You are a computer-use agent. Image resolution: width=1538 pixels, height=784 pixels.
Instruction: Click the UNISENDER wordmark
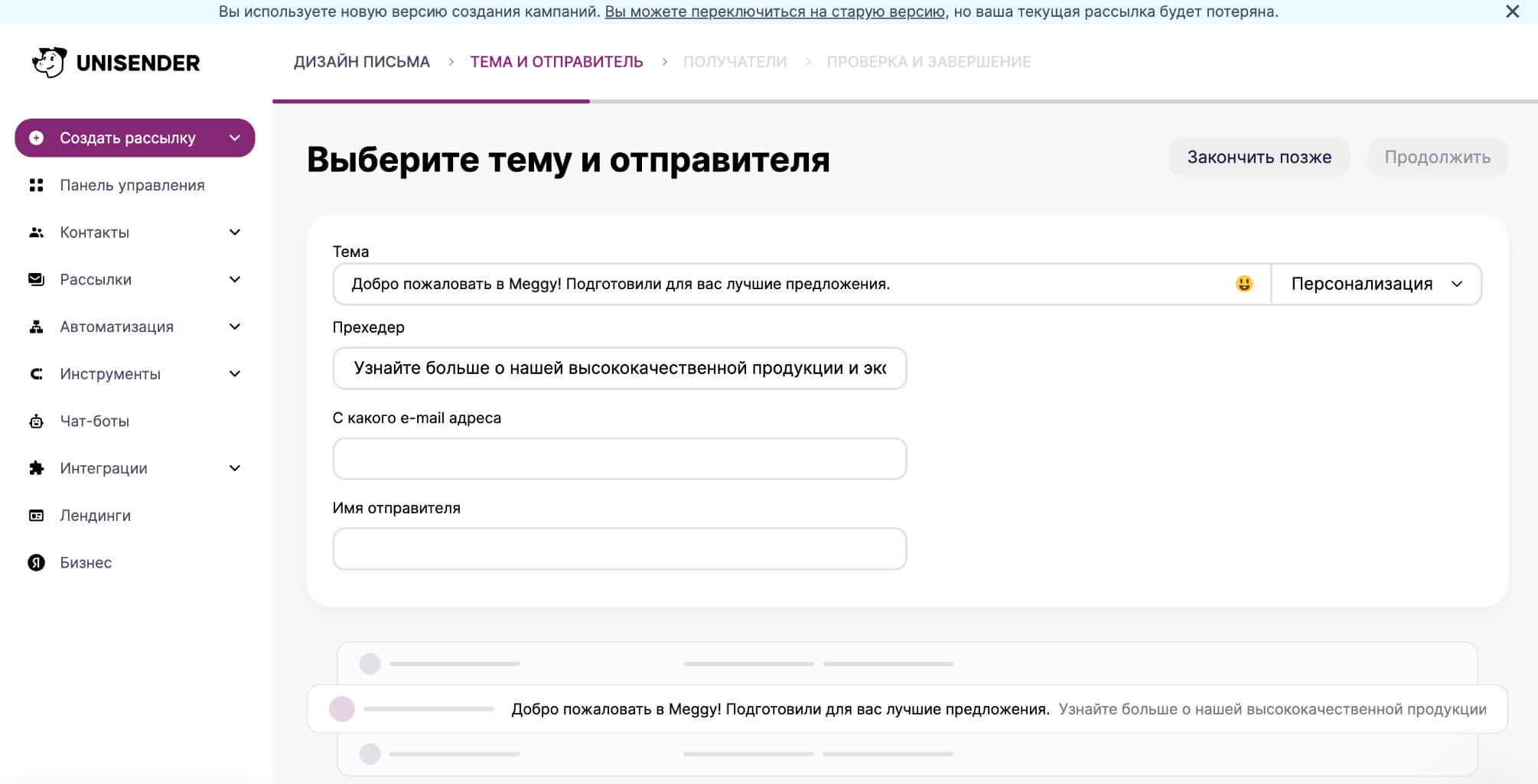[138, 63]
